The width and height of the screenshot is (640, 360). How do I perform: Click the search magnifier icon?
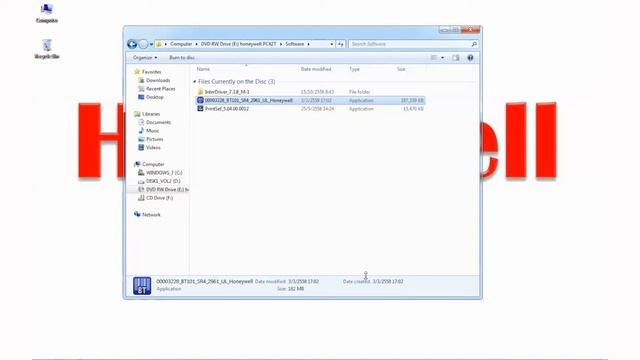click(474, 44)
